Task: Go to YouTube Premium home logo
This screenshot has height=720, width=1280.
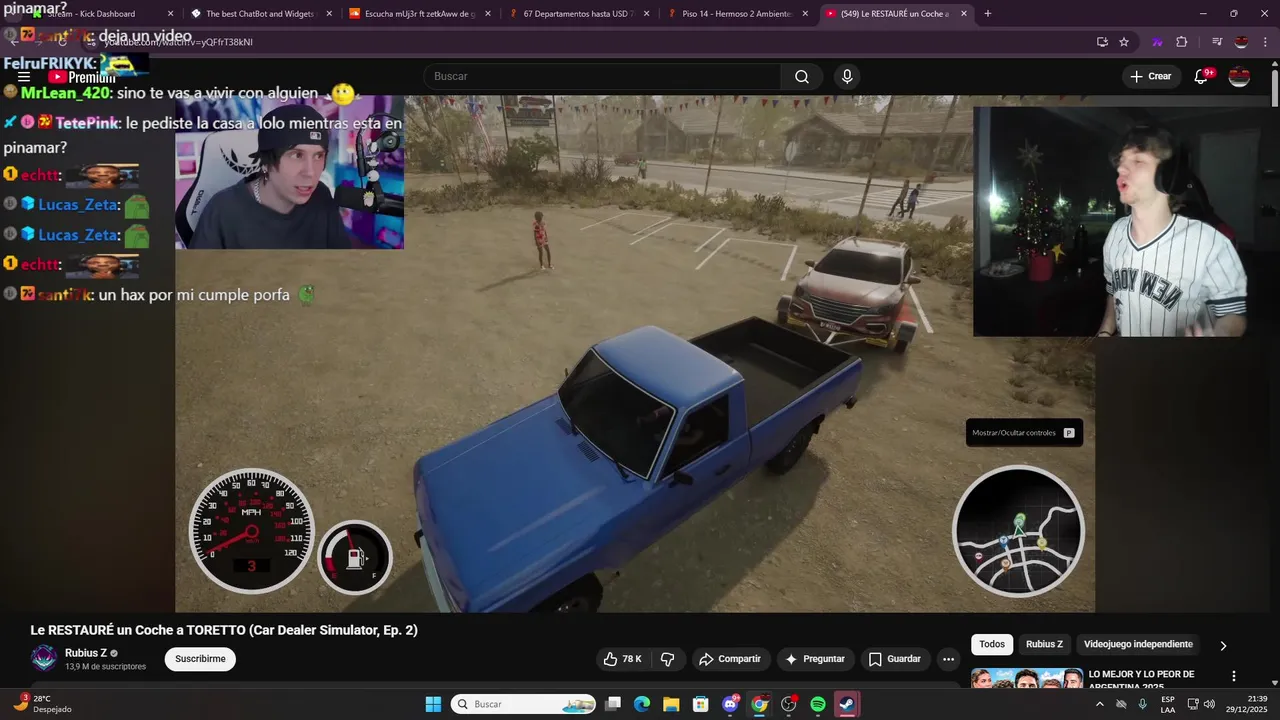Action: [82, 77]
